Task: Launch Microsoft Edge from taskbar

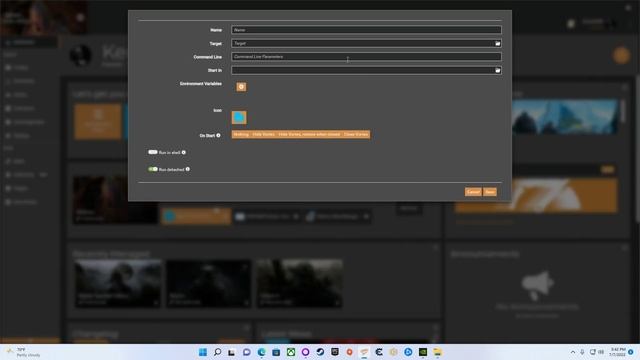Action: pos(261,352)
